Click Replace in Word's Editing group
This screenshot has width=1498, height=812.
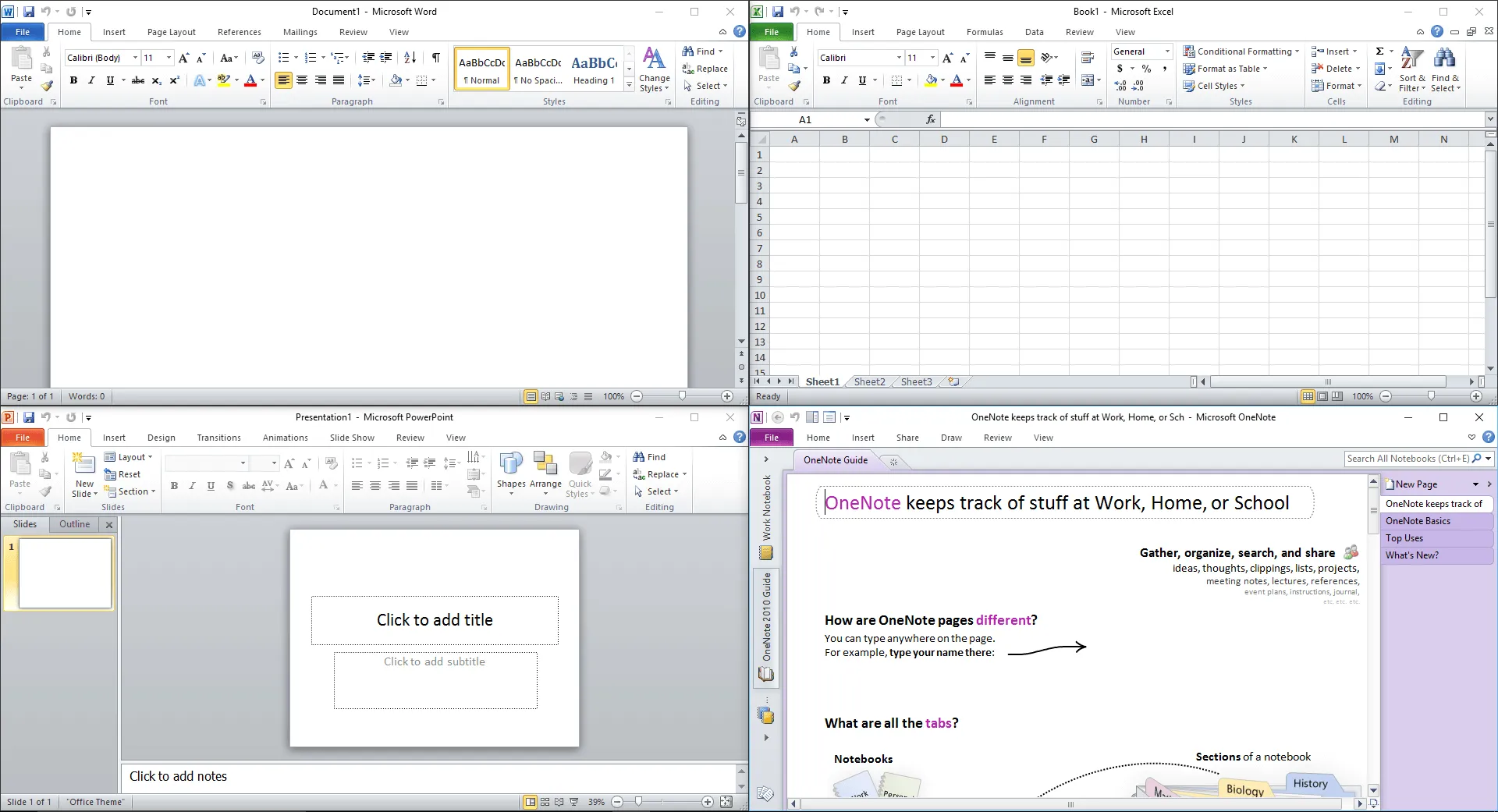(x=705, y=69)
